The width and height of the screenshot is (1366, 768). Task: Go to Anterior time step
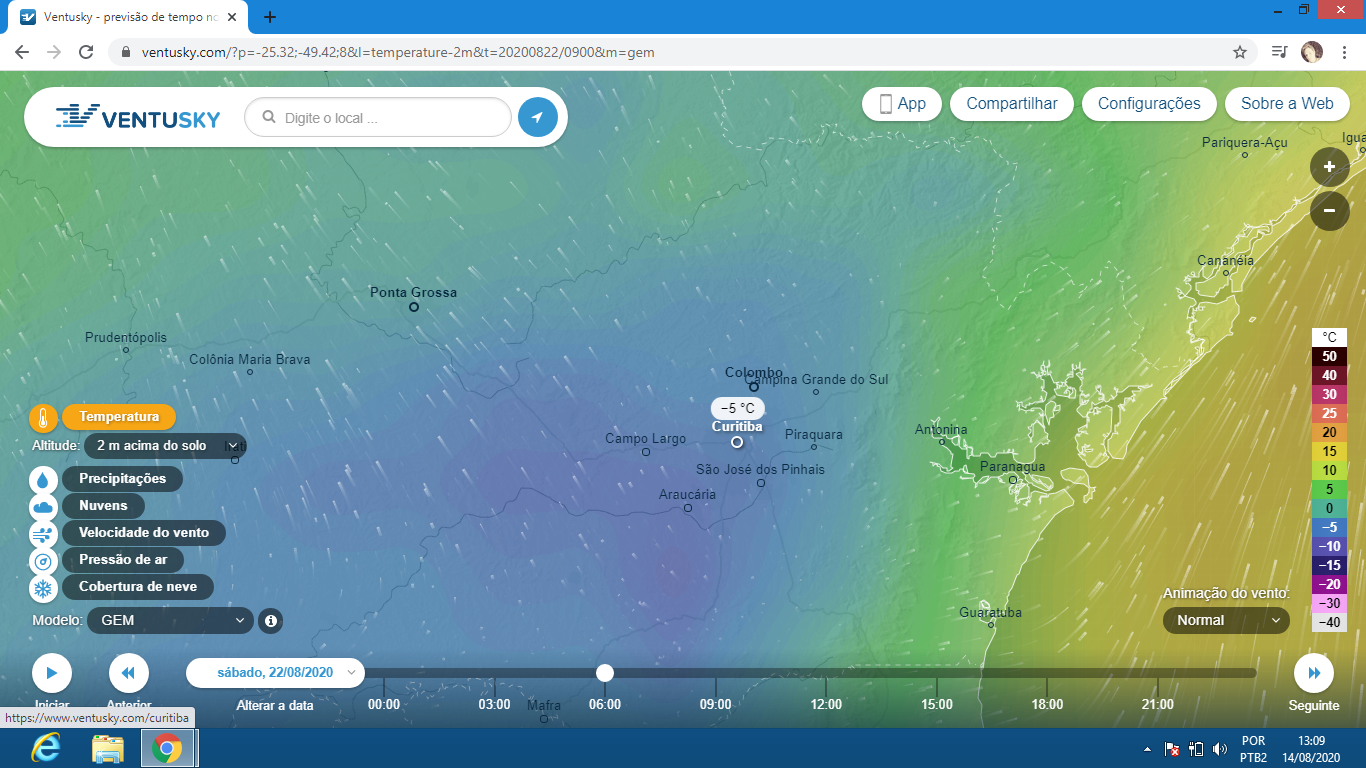pos(128,673)
